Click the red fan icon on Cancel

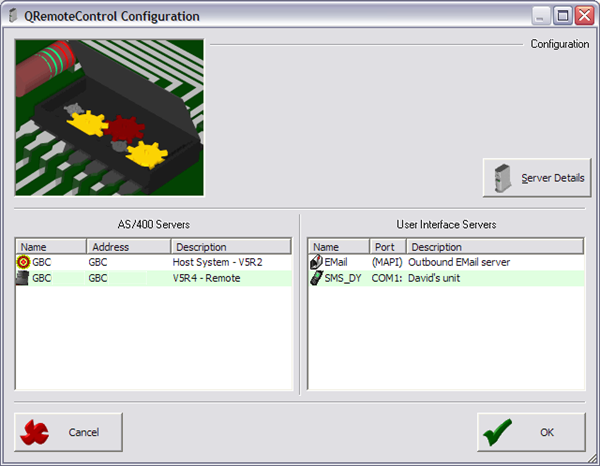point(37,432)
